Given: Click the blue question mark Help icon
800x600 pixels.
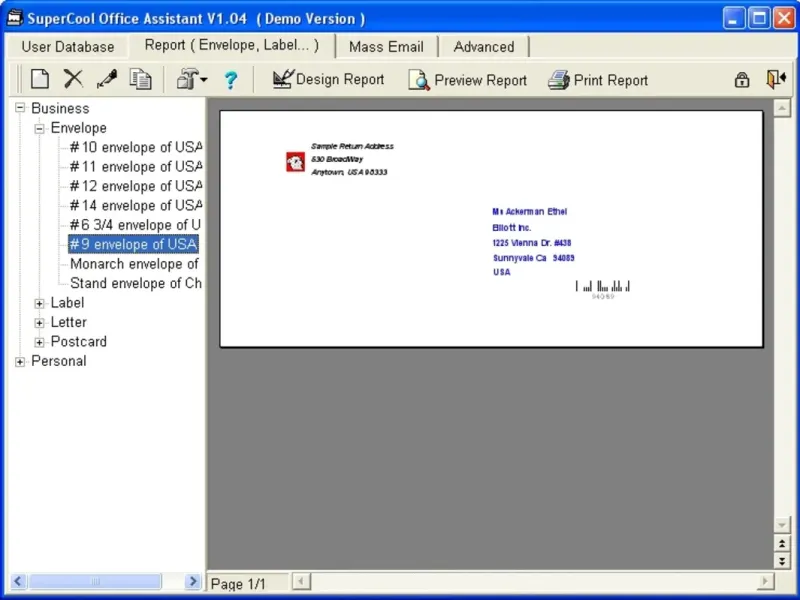Looking at the screenshot, I should [x=231, y=80].
